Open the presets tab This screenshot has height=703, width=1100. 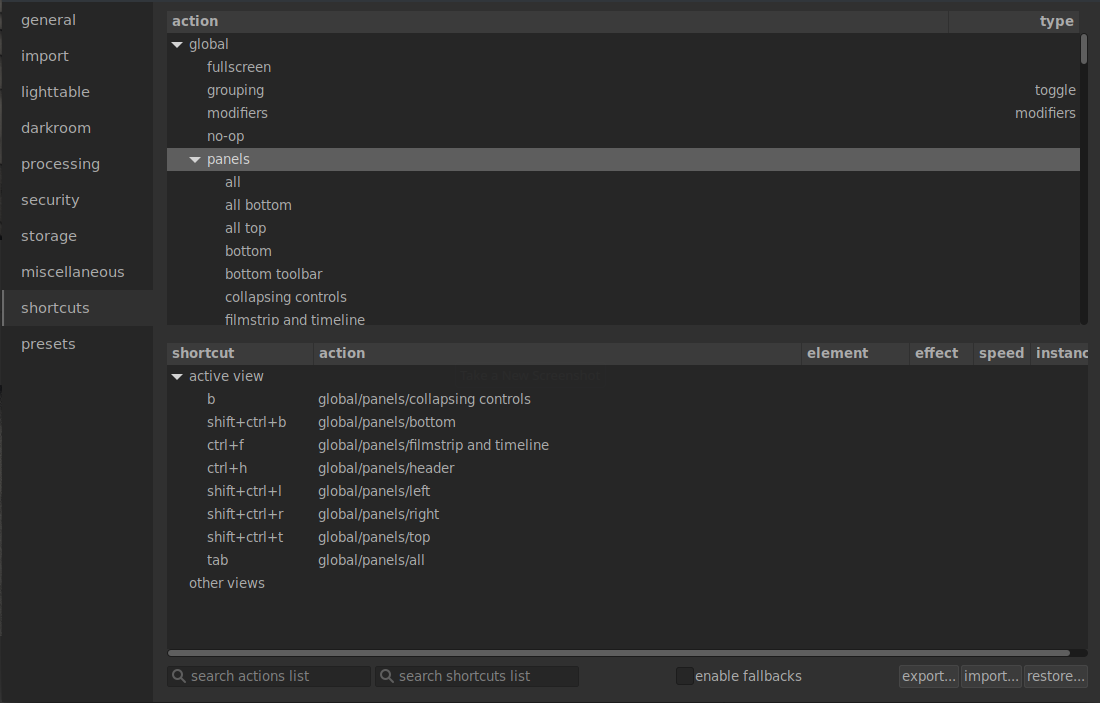[x=48, y=344]
